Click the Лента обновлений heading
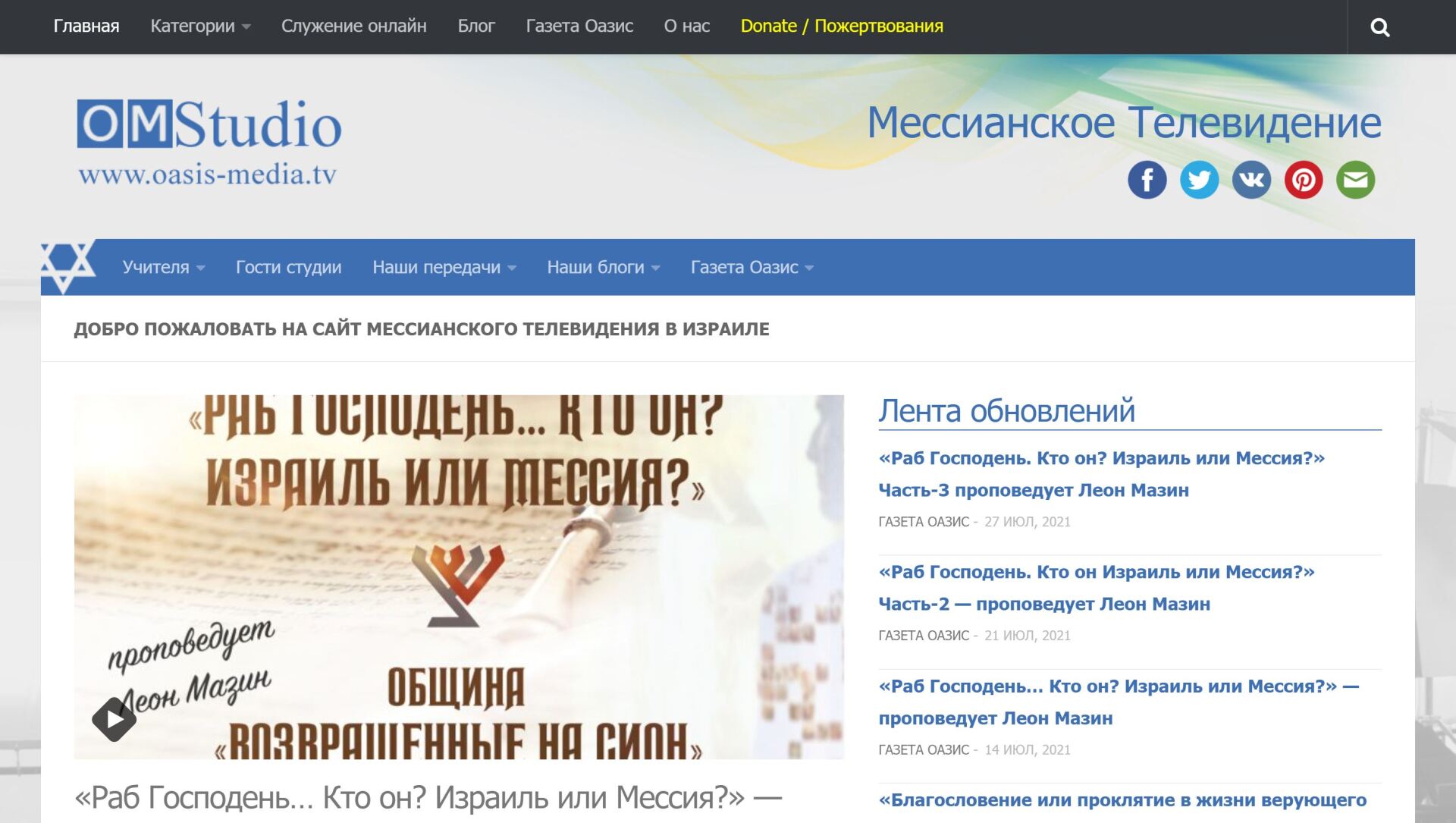The height and width of the screenshot is (823, 1456). point(1006,410)
